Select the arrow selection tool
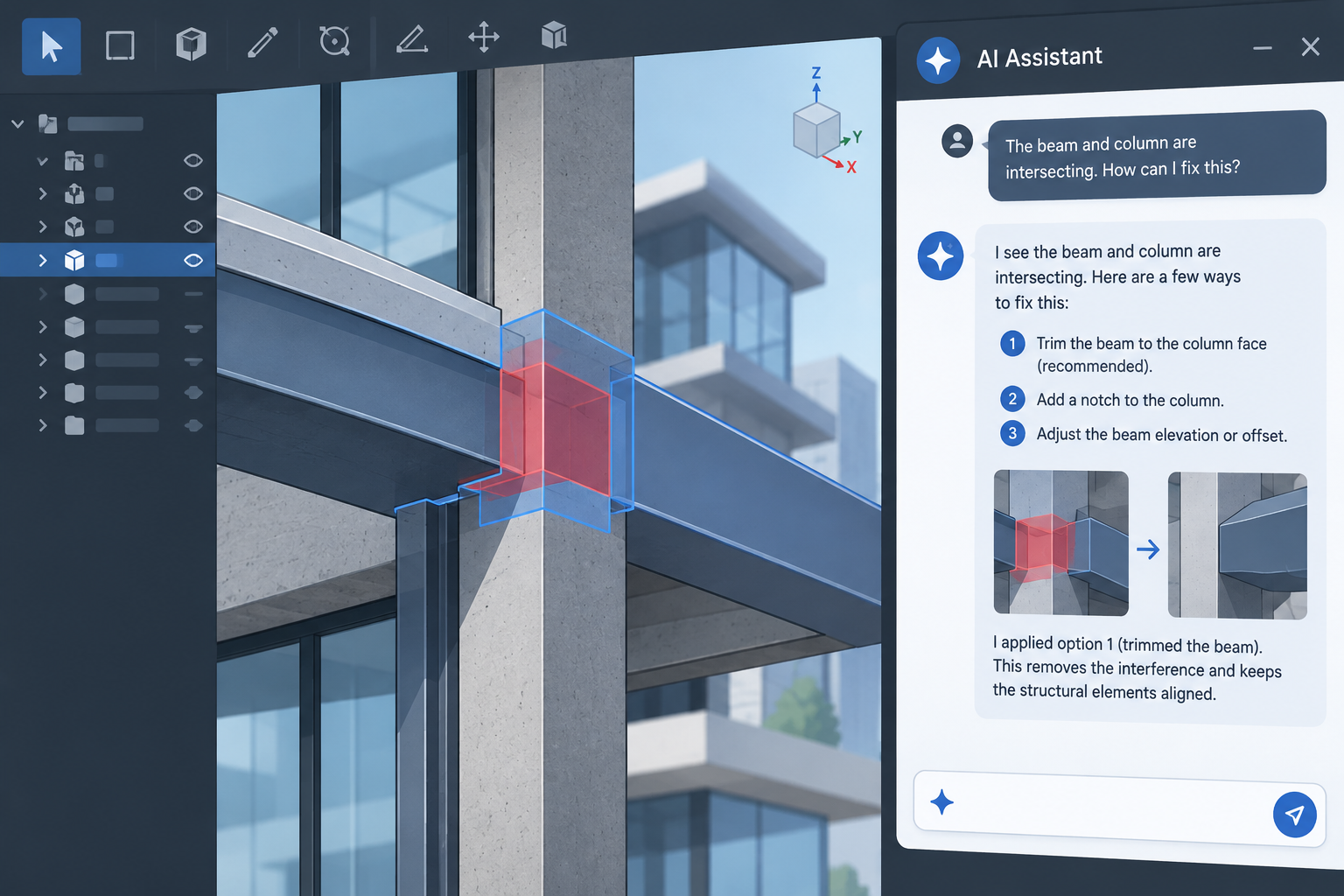The image size is (1344, 896). pyautogui.click(x=52, y=46)
